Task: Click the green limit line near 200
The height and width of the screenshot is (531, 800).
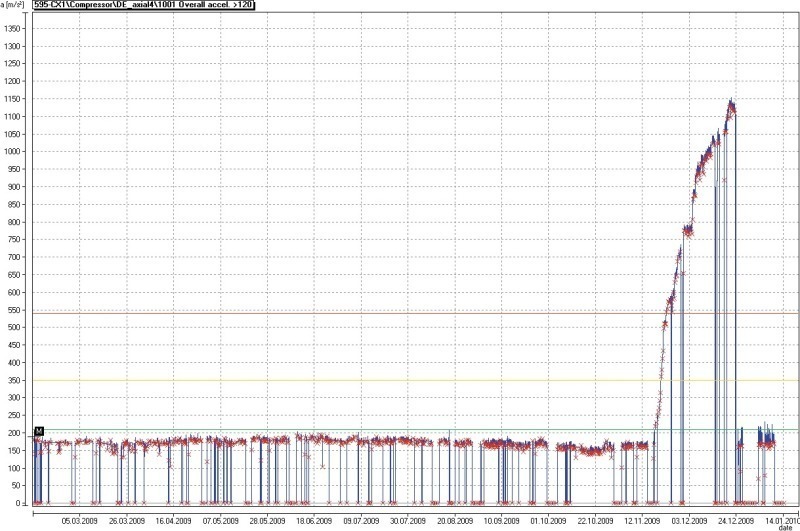Action: click(400, 430)
